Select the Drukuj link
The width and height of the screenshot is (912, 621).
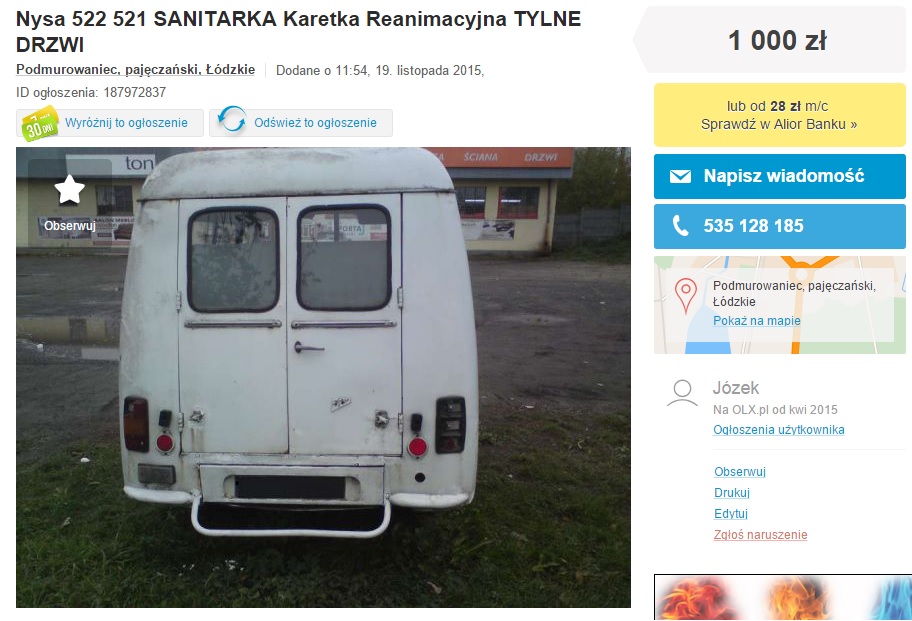tap(732, 492)
